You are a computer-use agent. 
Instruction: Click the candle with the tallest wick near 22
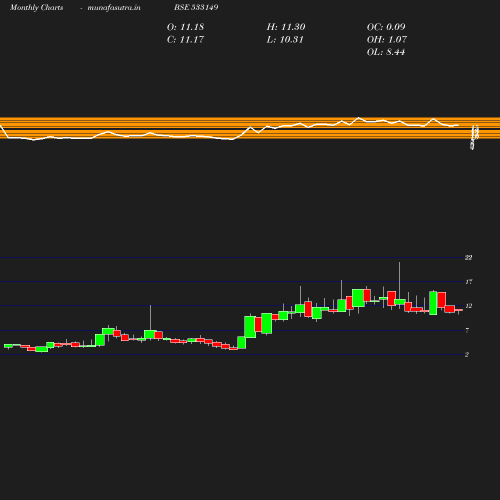pos(400,302)
